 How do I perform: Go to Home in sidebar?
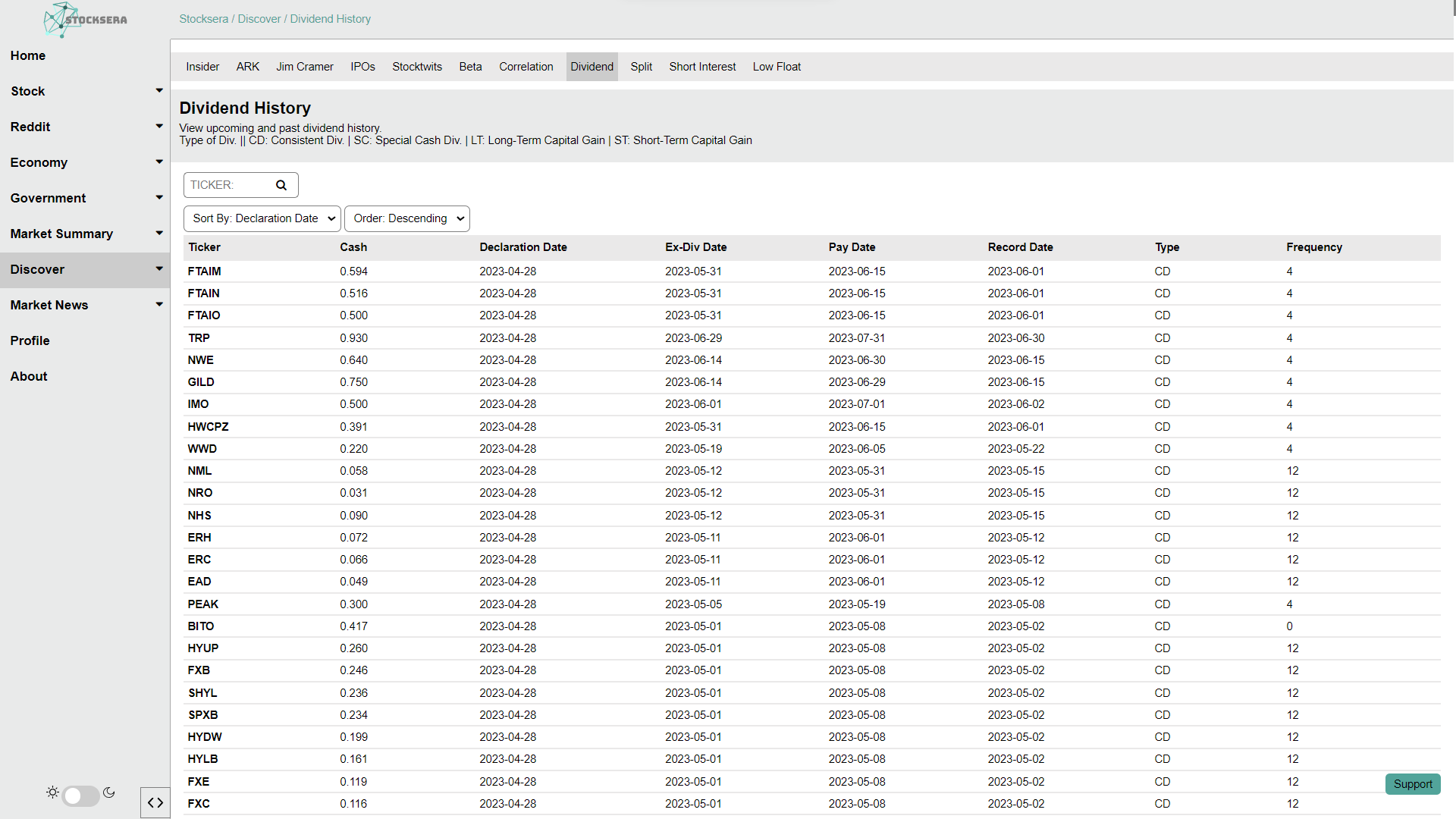tap(28, 55)
